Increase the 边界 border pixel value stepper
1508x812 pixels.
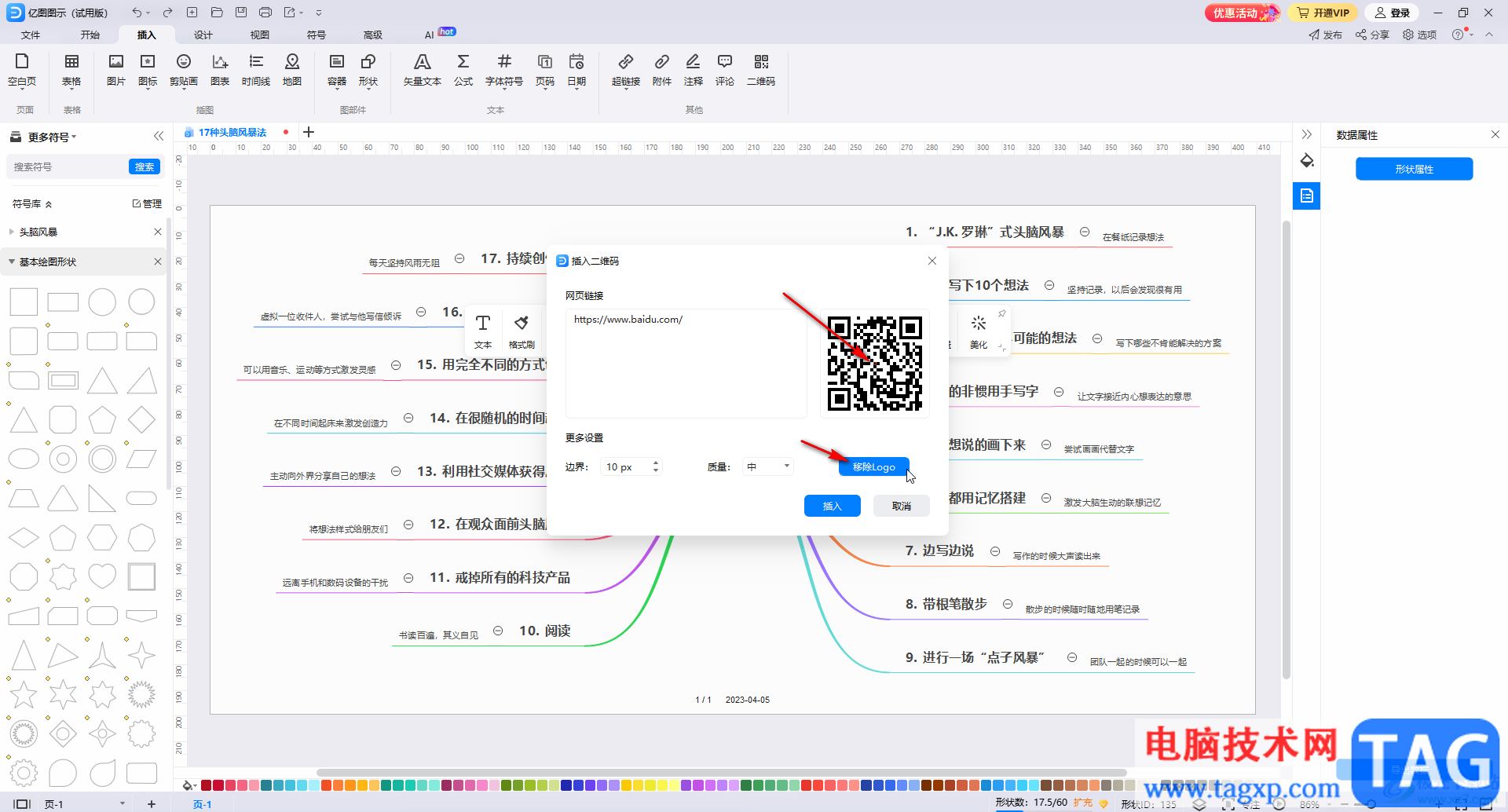point(656,463)
